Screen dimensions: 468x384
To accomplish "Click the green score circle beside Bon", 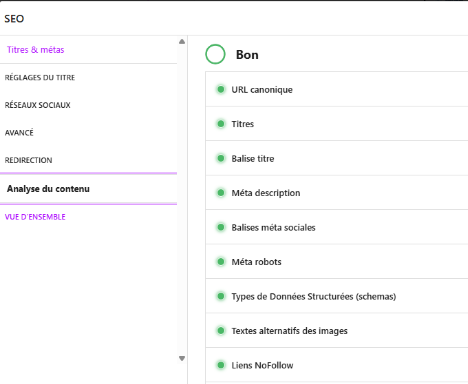I will [215, 54].
